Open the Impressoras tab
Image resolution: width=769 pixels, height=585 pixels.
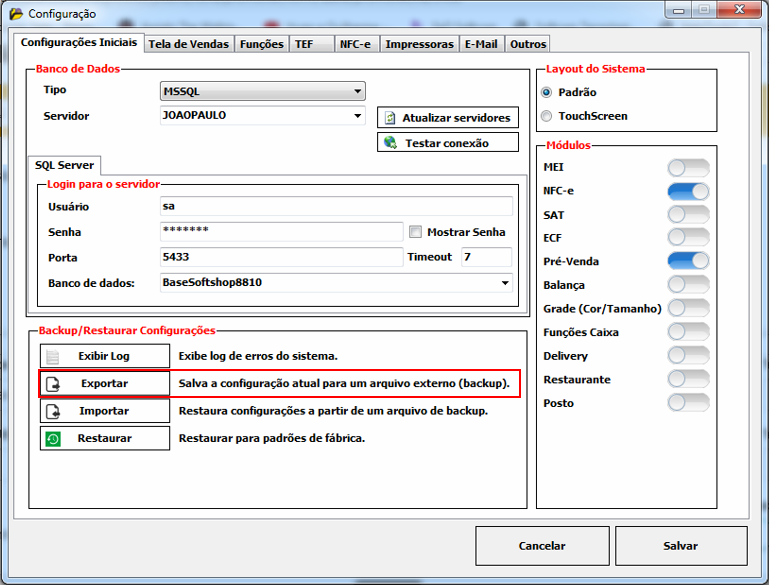click(419, 44)
